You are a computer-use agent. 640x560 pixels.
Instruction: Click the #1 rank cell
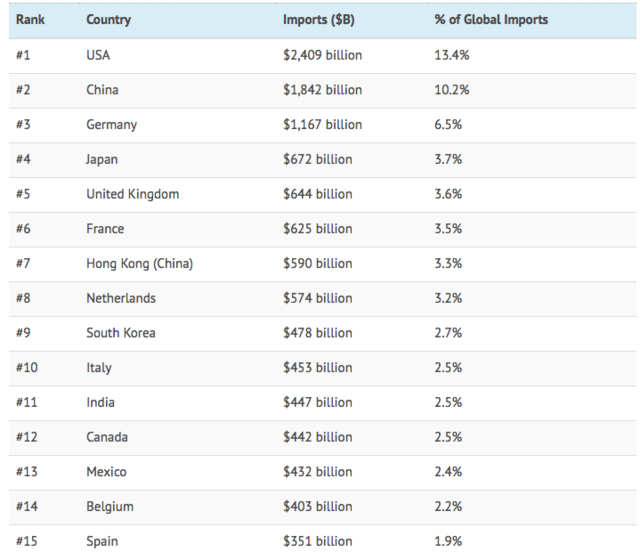(23, 55)
